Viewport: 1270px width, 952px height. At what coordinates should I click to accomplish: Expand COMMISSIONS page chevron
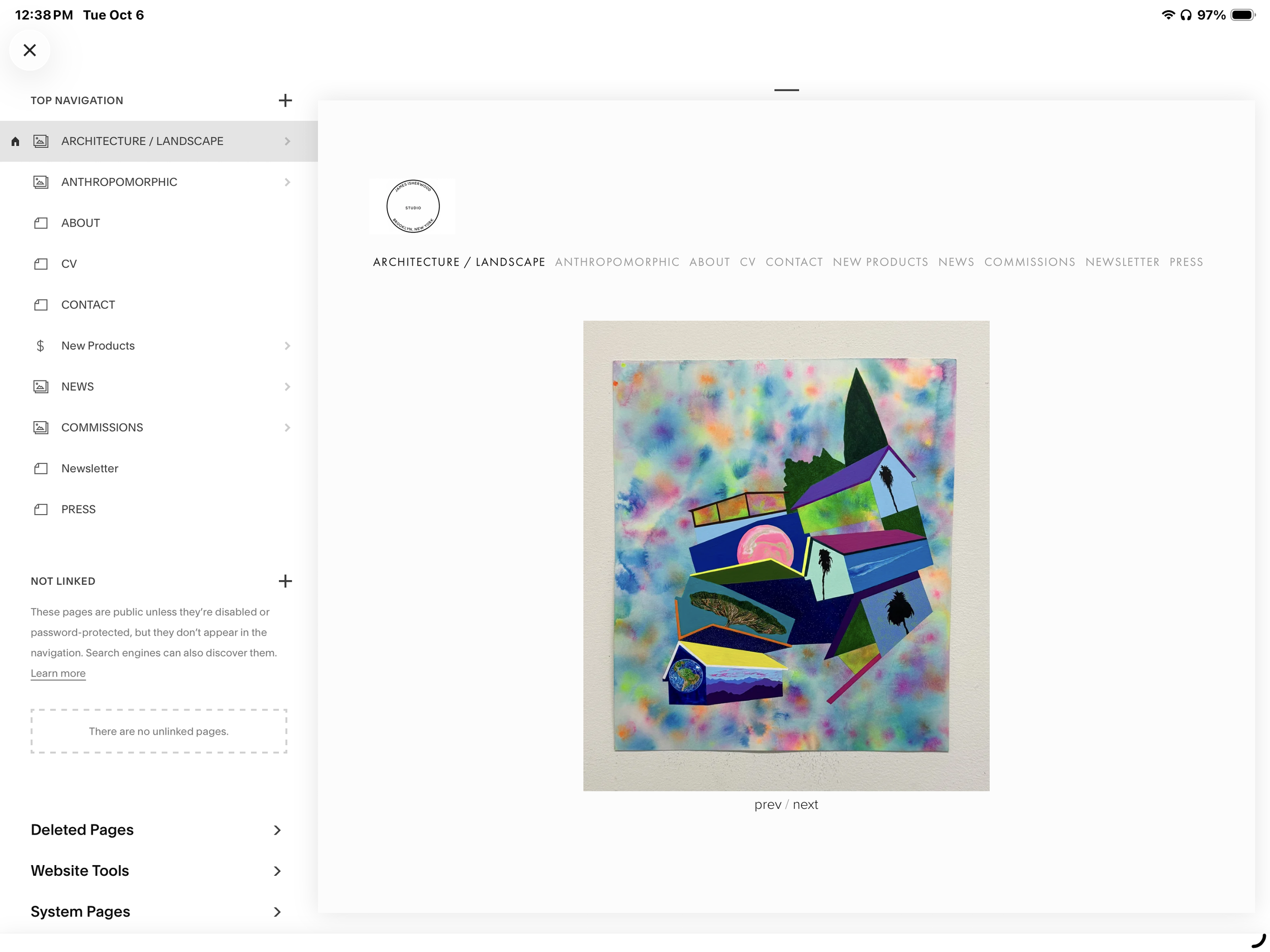point(287,427)
